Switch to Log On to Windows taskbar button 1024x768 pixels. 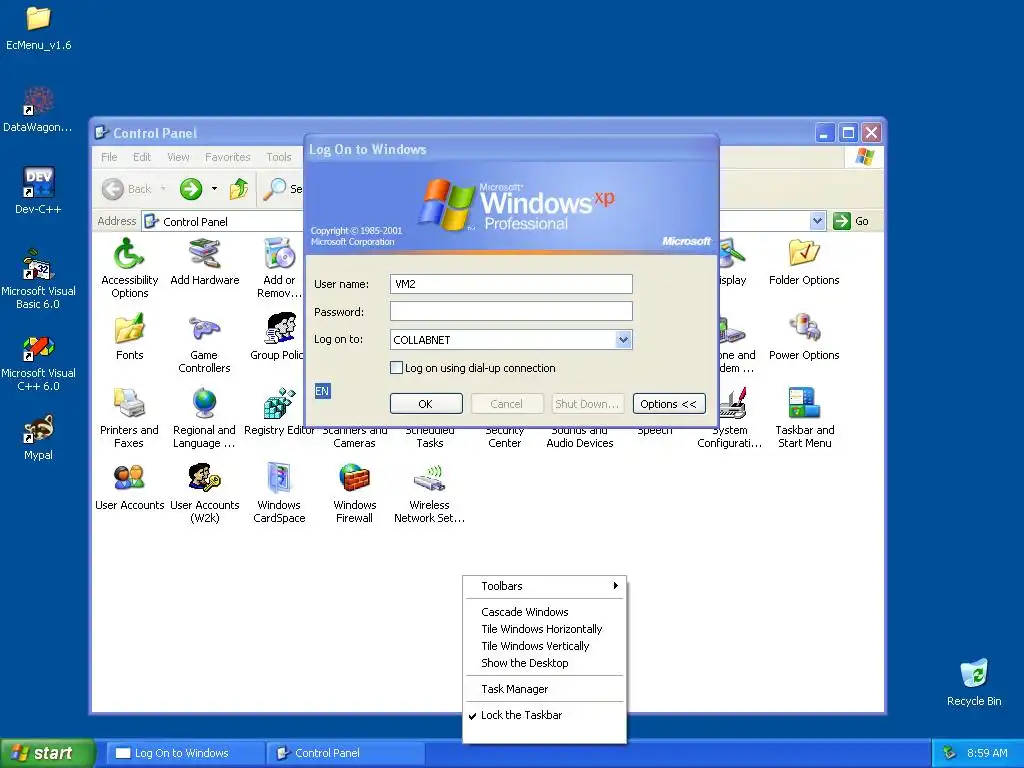184,753
